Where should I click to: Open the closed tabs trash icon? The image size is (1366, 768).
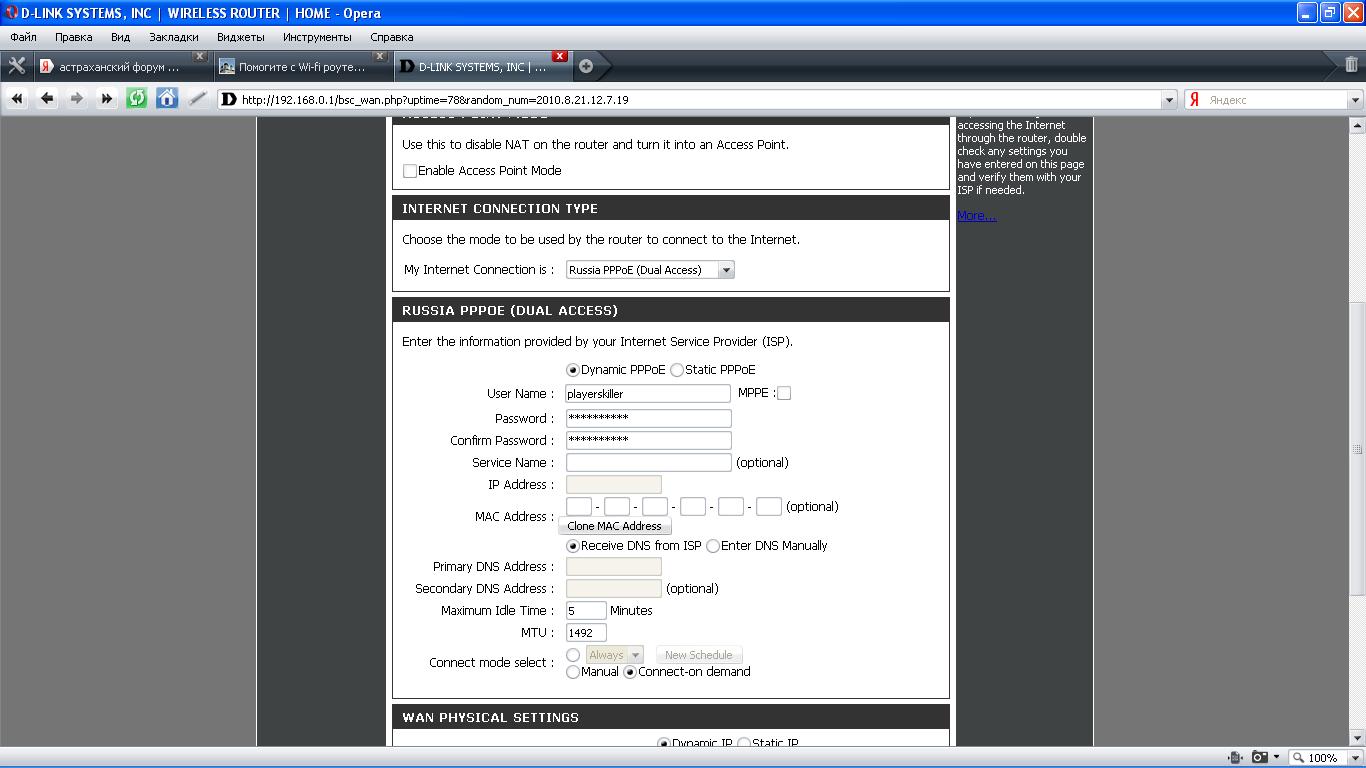tap(1351, 65)
